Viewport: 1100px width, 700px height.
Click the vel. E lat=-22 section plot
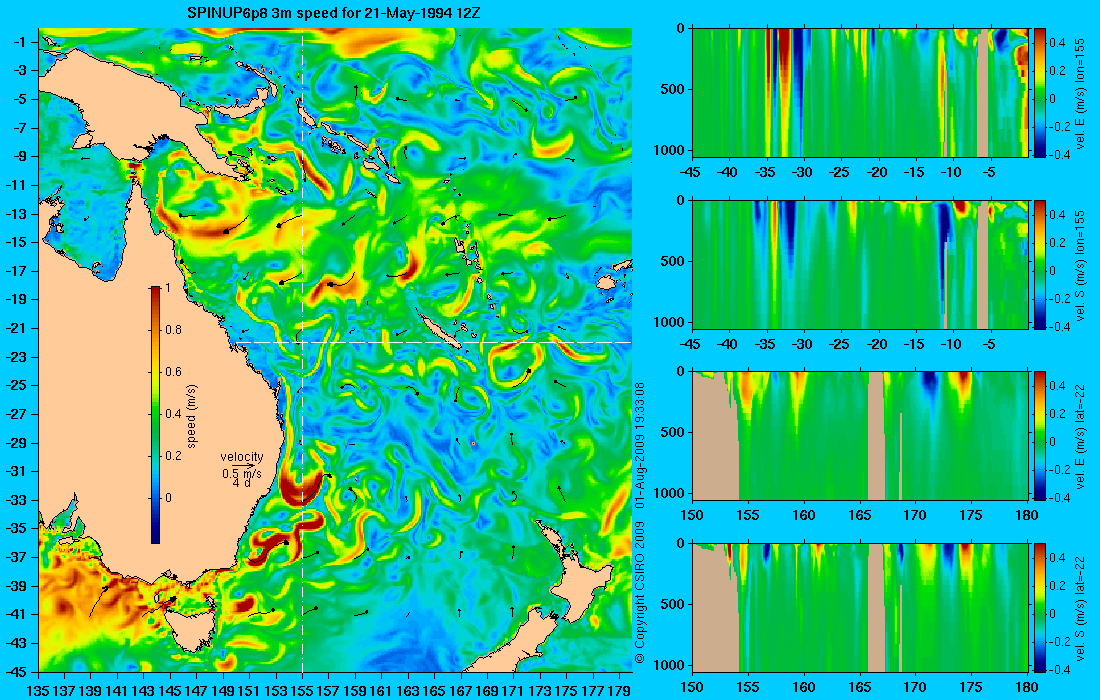point(860,436)
